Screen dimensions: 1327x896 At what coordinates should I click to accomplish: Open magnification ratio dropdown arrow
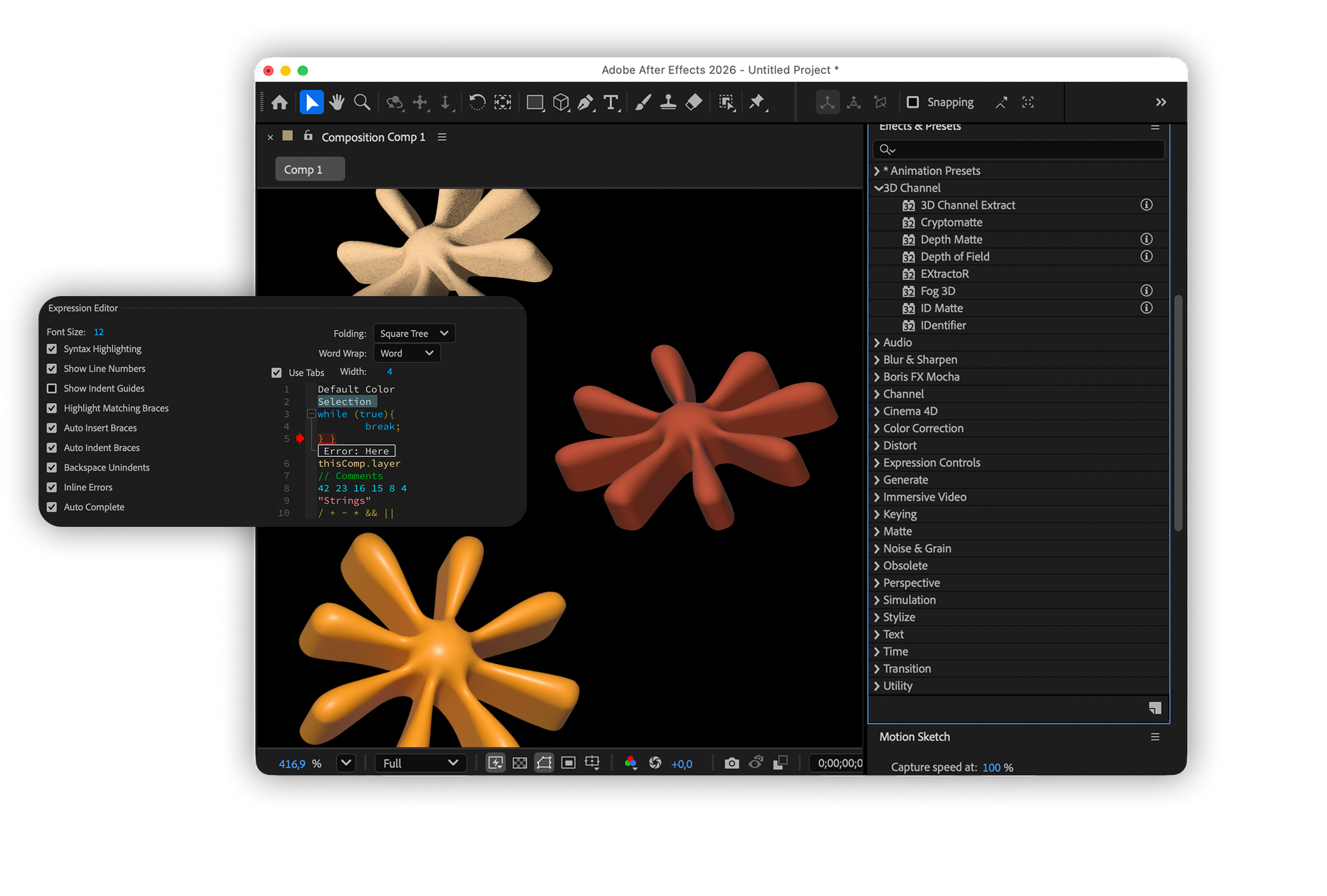[x=346, y=763]
